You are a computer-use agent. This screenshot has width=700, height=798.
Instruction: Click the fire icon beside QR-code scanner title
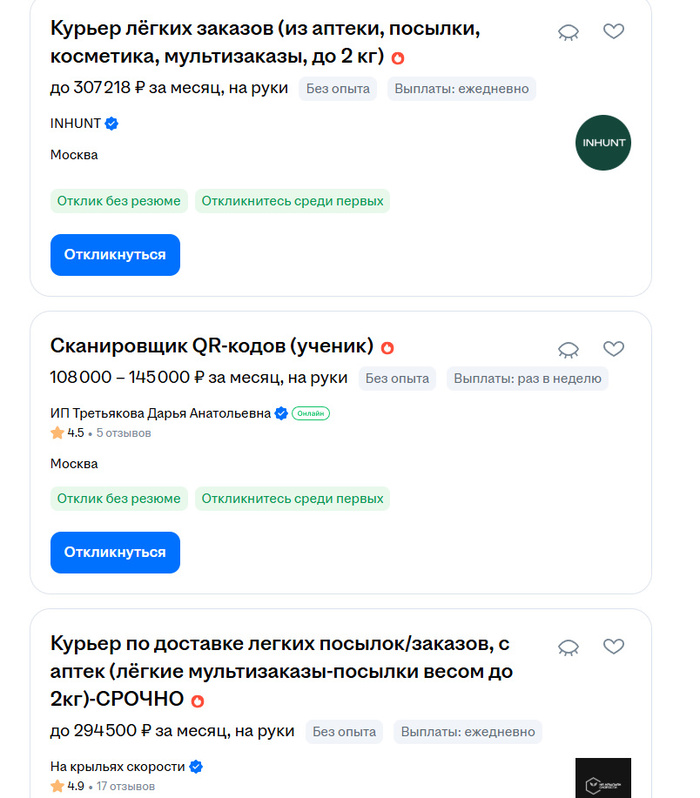coord(388,348)
